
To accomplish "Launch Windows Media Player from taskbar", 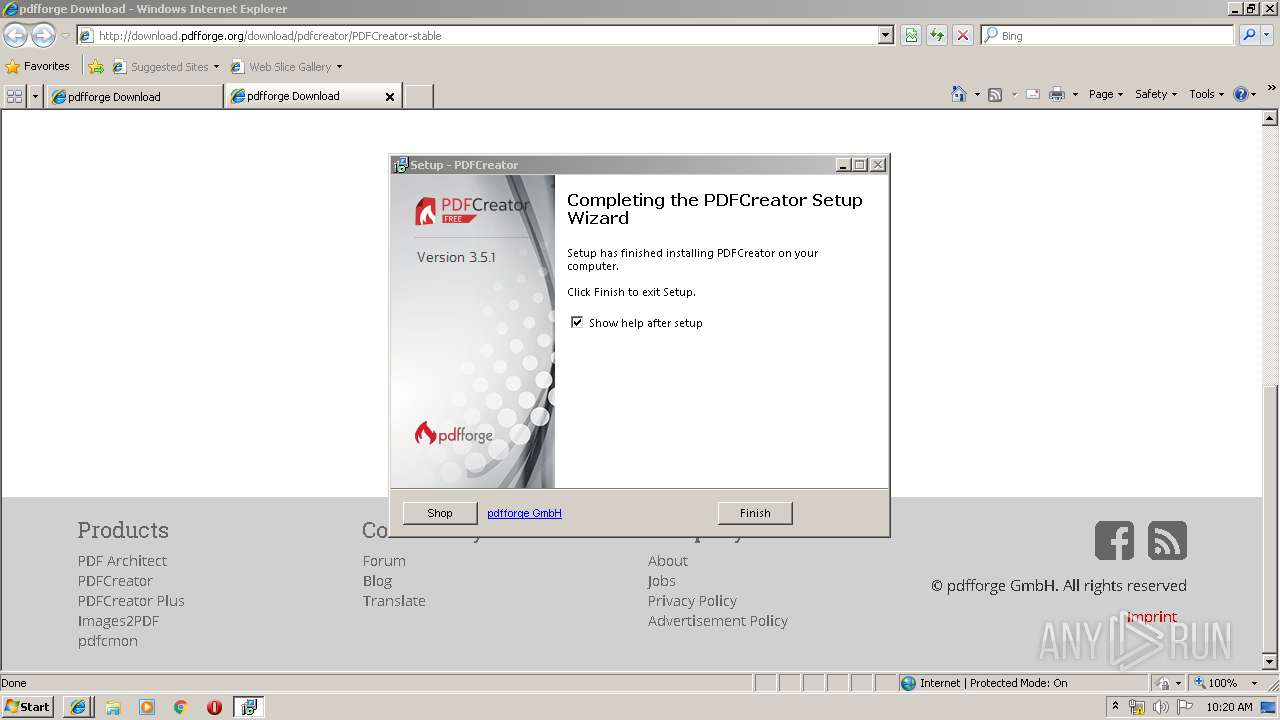I will click(x=146, y=707).
